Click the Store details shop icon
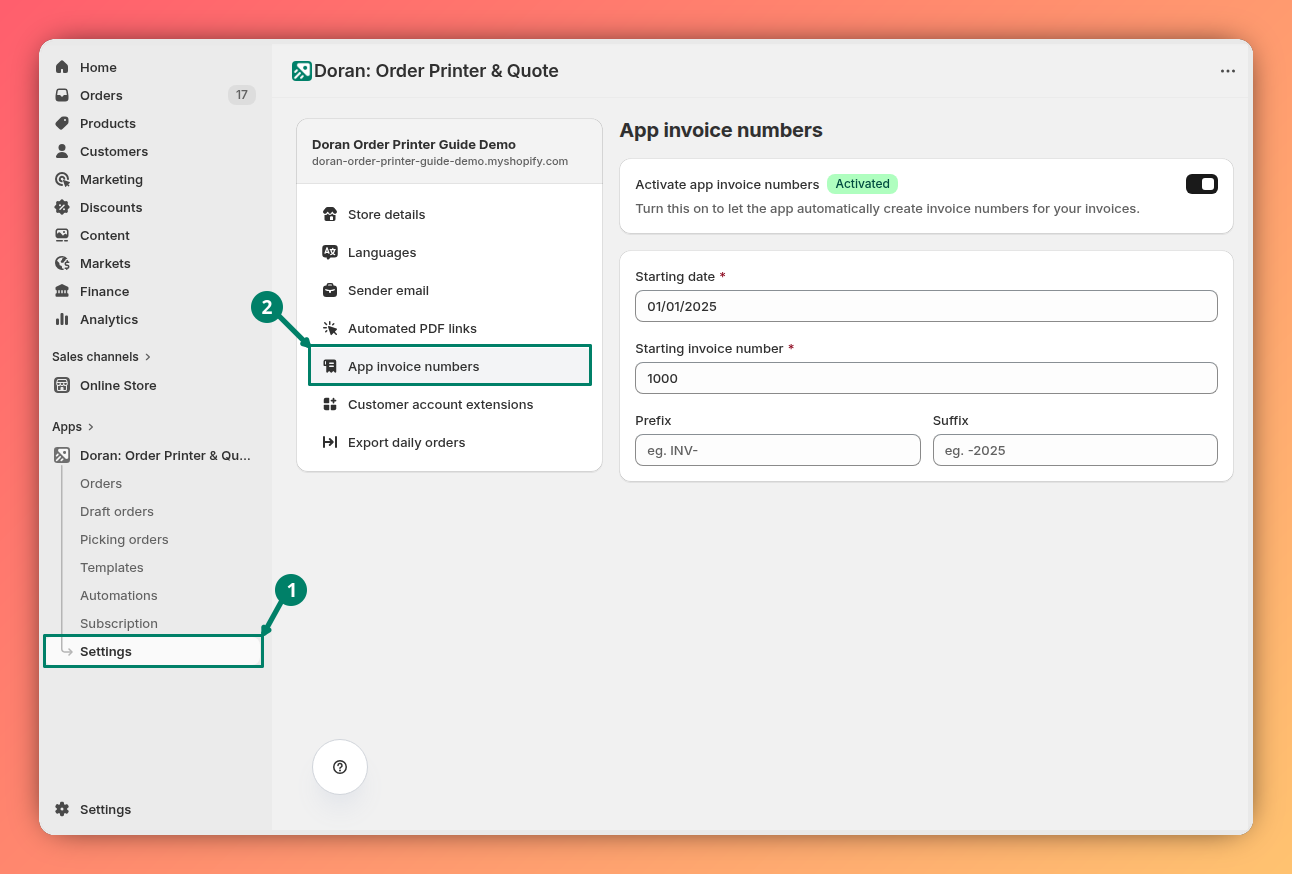Image resolution: width=1292 pixels, height=874 pixels. (x=330, y=214)
